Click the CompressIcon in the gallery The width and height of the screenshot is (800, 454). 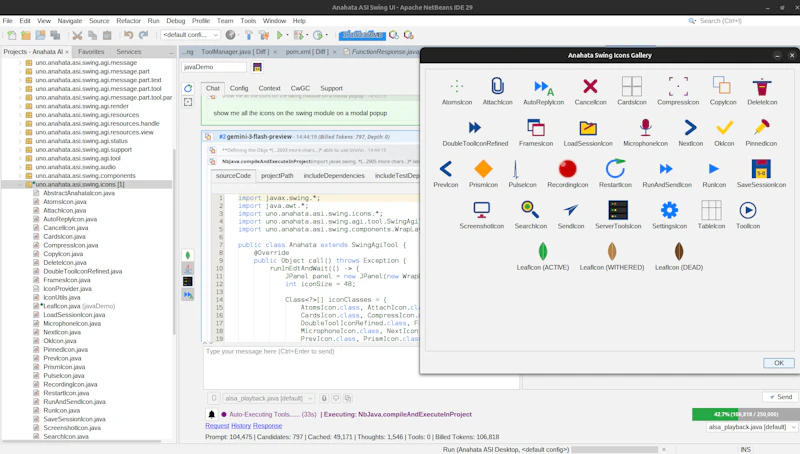678,86
